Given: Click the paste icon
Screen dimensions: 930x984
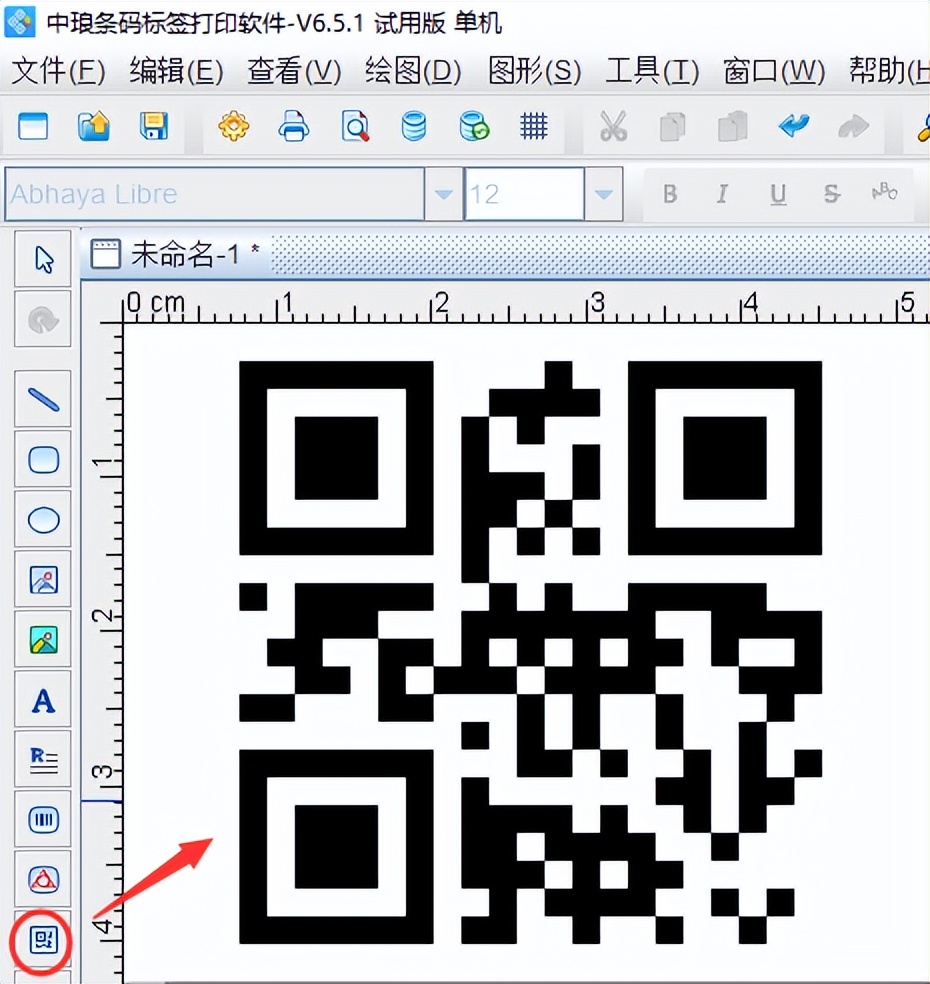Looking at the screenshot, I should [x=732, y=126].
